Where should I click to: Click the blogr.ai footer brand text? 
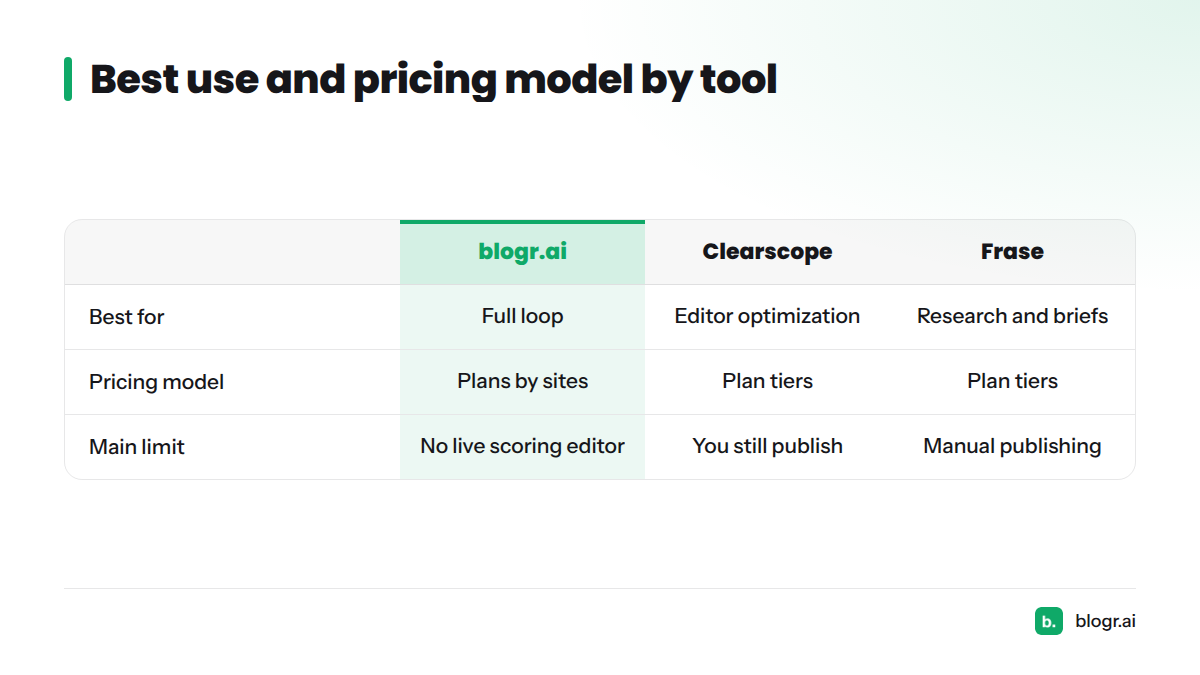pyautogui.click(x=1105, y=621)
